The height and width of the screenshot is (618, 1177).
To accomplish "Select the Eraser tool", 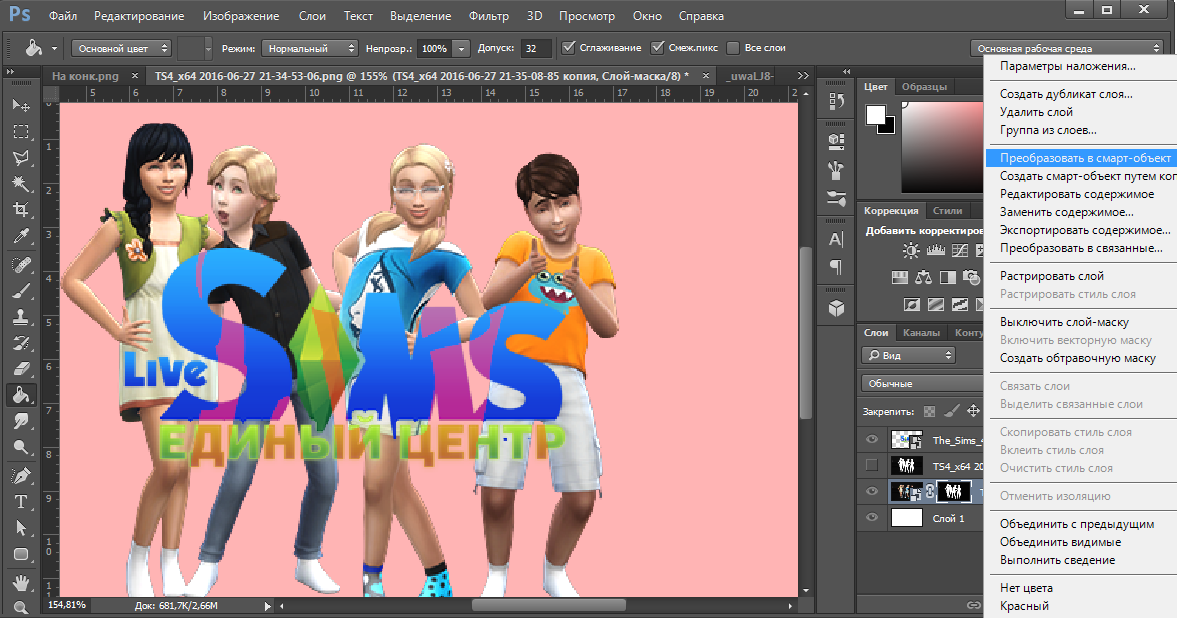I will (21, 369).
